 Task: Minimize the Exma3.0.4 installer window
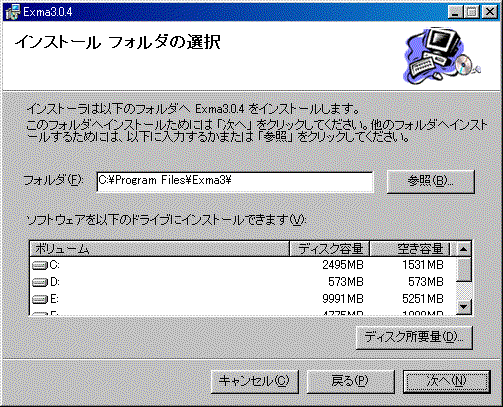[x=455, y=12]
